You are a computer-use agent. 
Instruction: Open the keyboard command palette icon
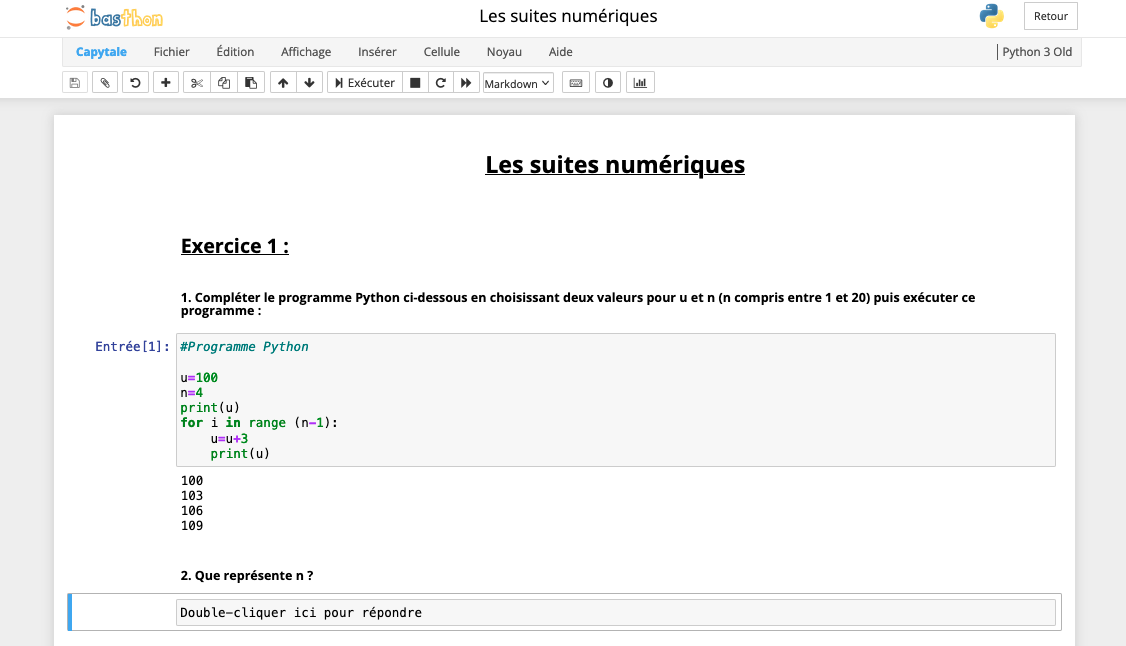tap(576, 83)
